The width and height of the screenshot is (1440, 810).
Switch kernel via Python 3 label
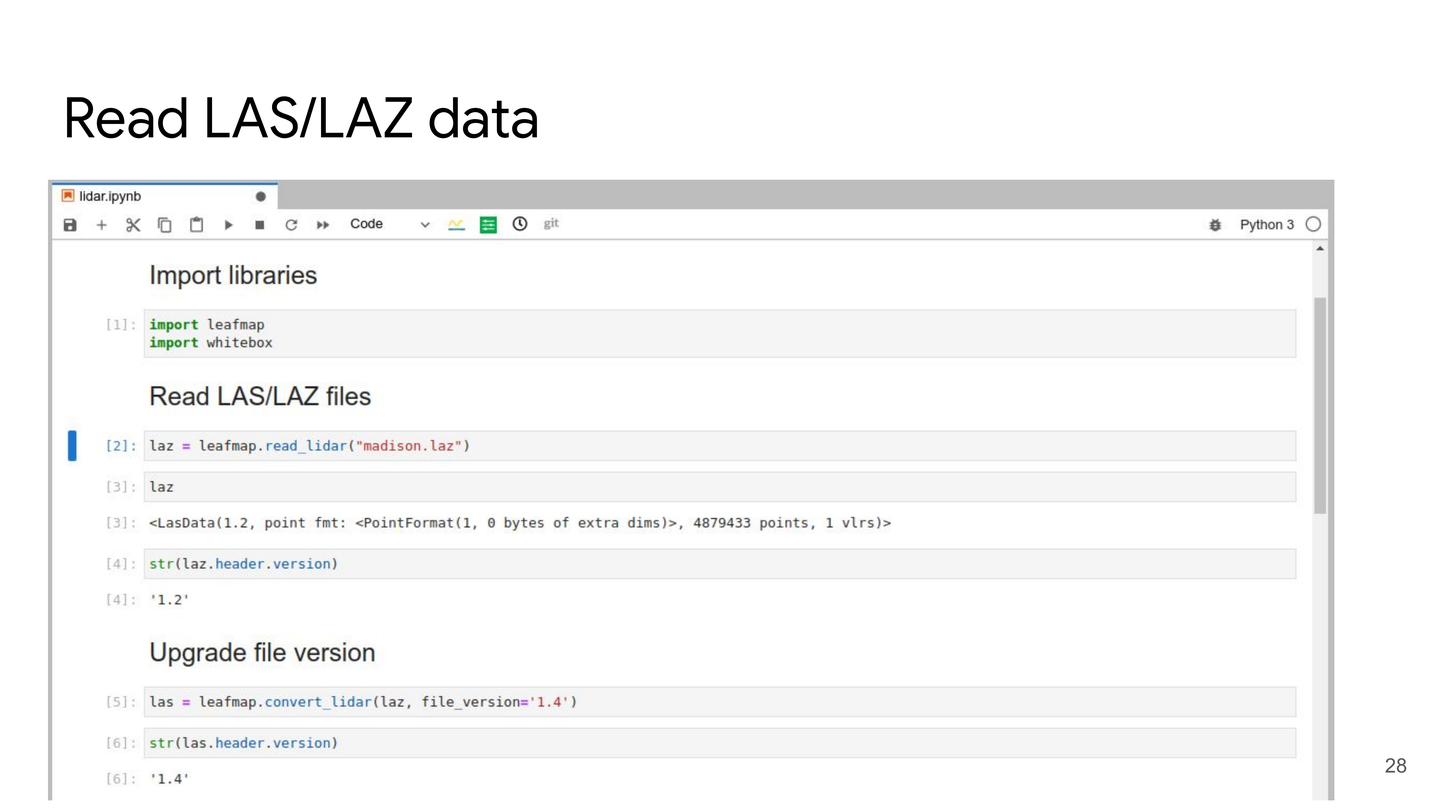point(1266,225)
